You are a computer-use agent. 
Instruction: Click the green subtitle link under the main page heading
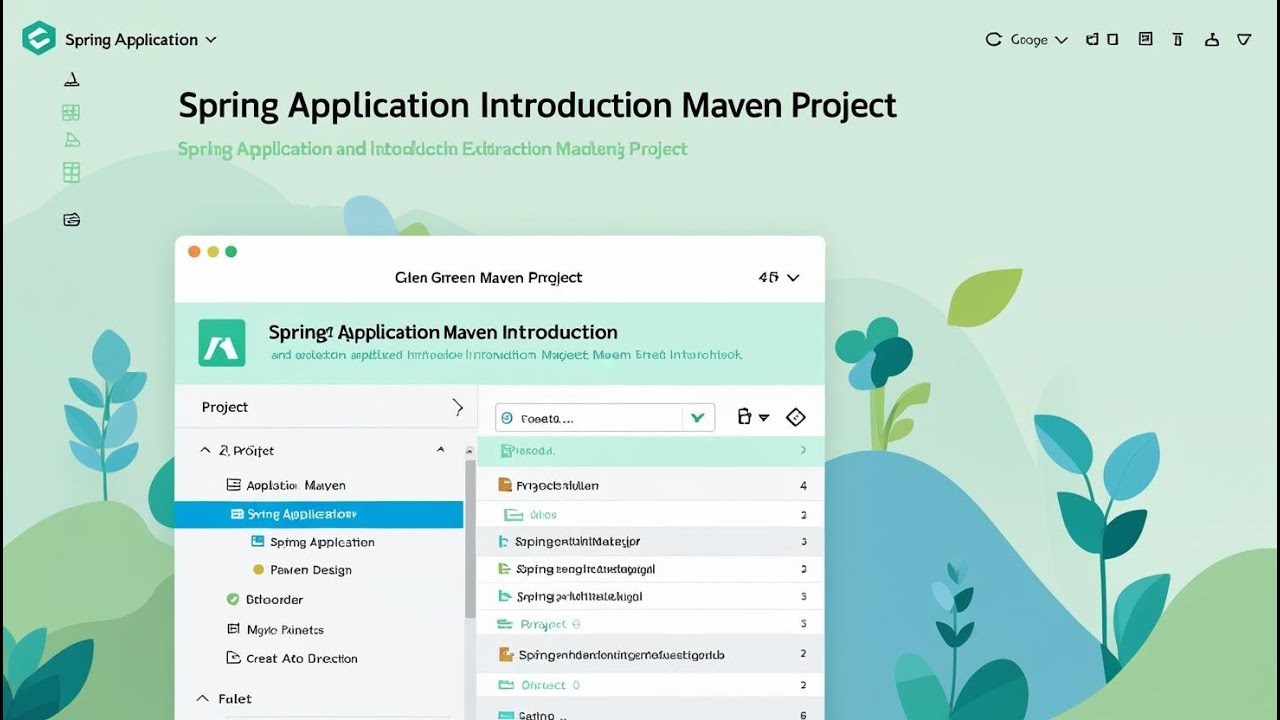point(432,149)
